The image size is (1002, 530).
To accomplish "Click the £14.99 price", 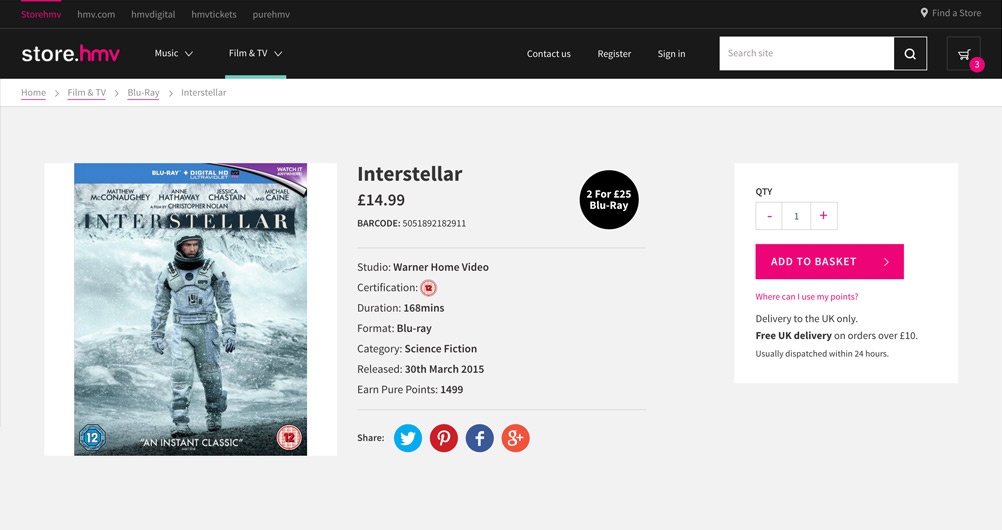I will click(381, 200).
